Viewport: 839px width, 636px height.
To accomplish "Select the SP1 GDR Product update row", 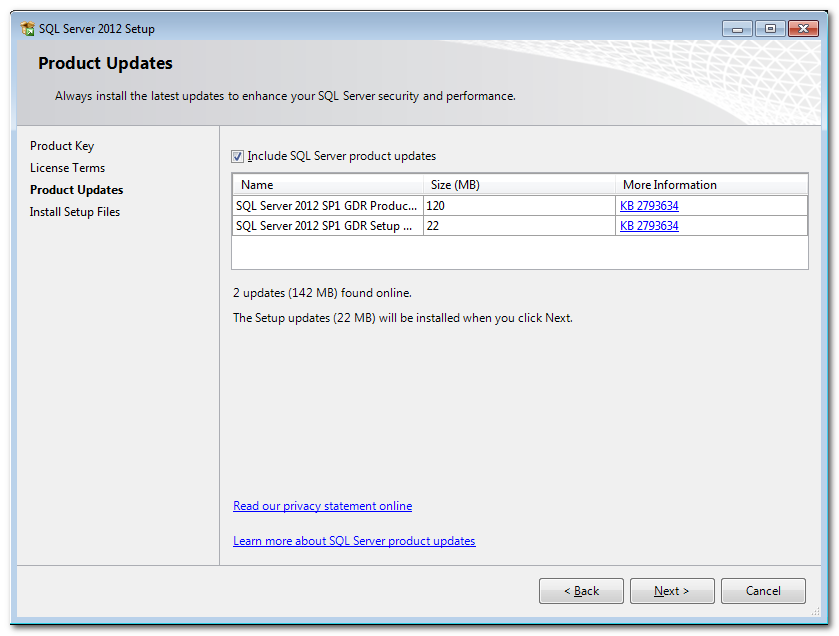I will pos(326,206).
